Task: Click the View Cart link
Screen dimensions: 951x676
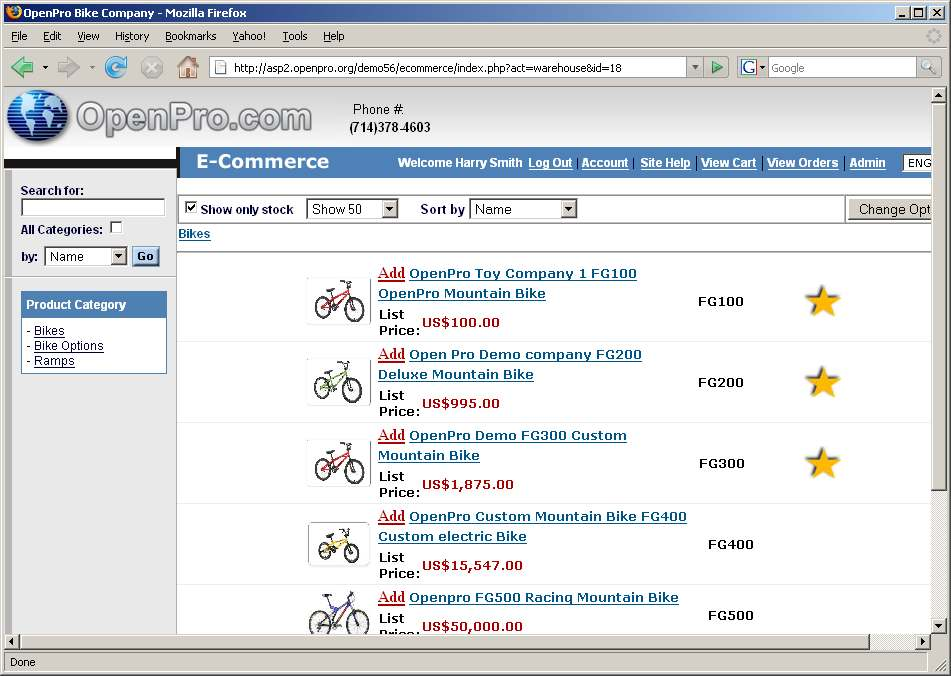Action: [728, 163]
